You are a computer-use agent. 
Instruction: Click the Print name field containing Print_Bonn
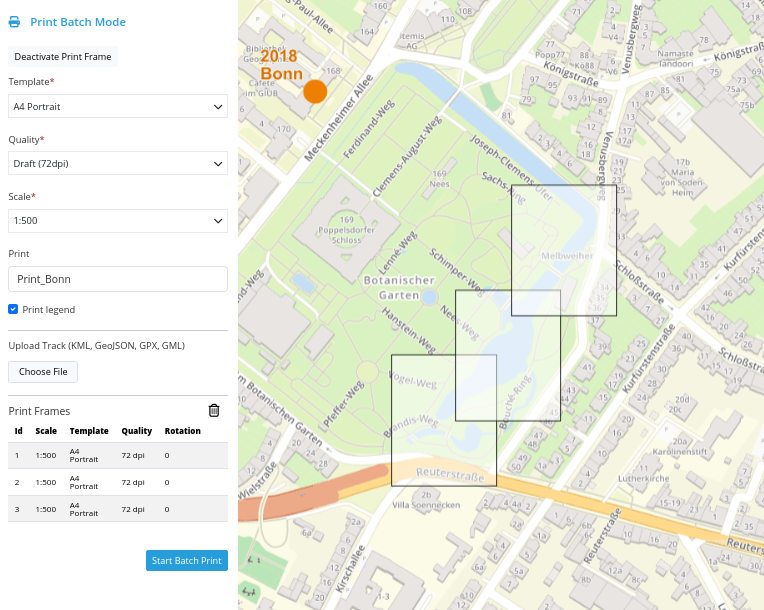[x=118, y=279]
